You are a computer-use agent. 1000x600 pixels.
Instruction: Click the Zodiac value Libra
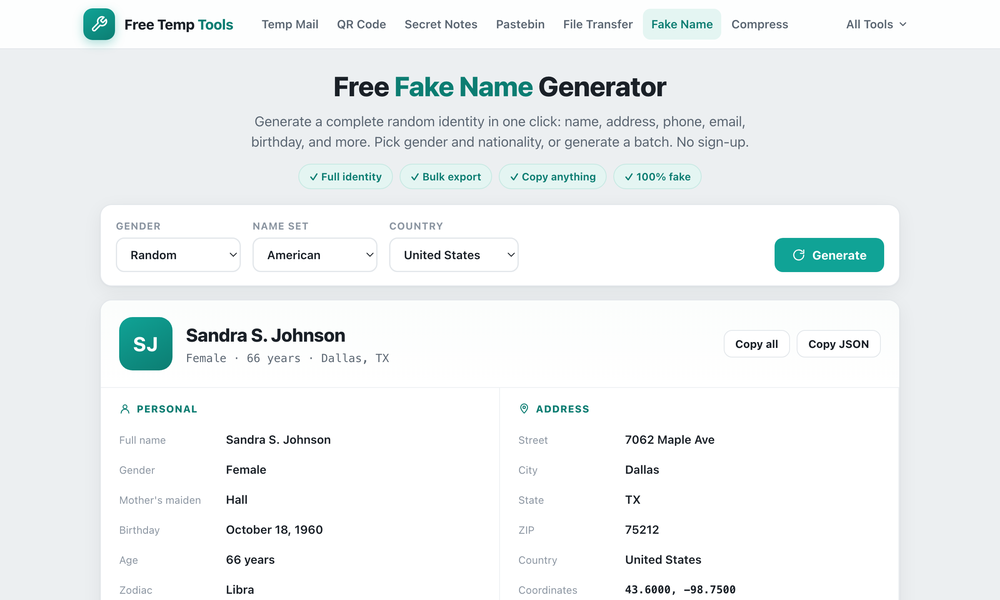240,590
